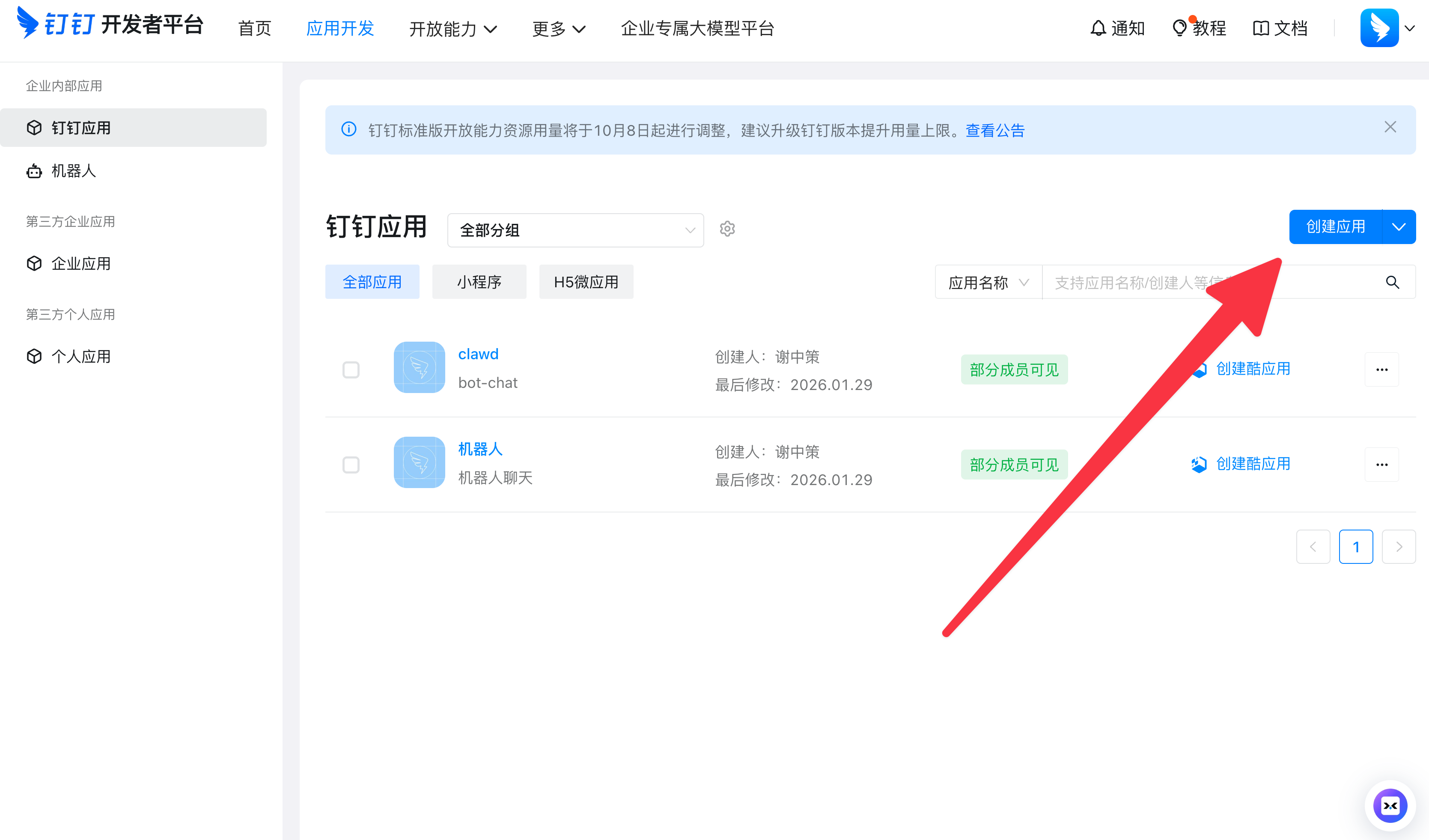Open the ... more options for 机器人 app
Screen dimensions: 1429x840
(x=1382, y=464)
